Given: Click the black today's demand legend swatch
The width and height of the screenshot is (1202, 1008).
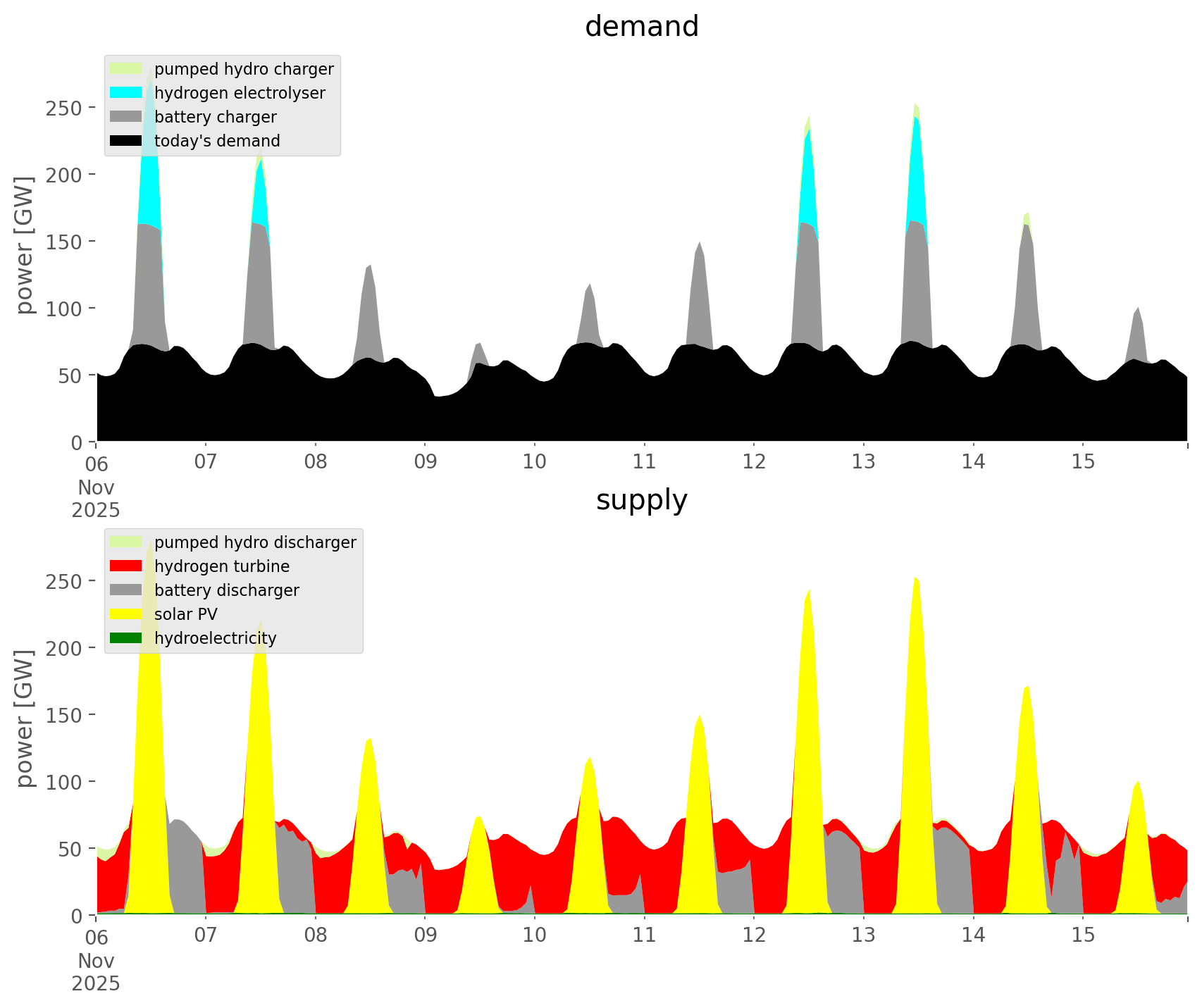Looking at the screenshot, I should click(126, 141).
